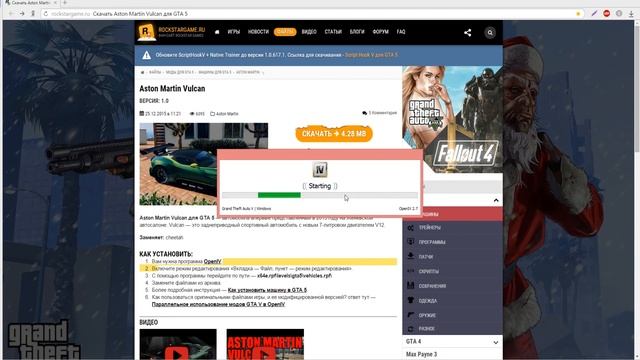Image resolution: width=640 pixels, height=360 pixels.
Task: Click the bookmark star in address bar
Action: pos(578,14)
